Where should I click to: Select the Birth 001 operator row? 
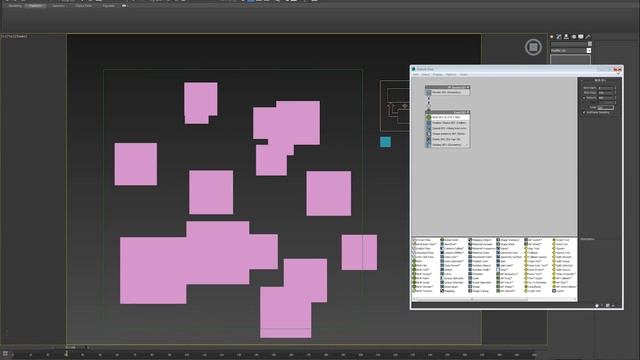pos(447,117)
